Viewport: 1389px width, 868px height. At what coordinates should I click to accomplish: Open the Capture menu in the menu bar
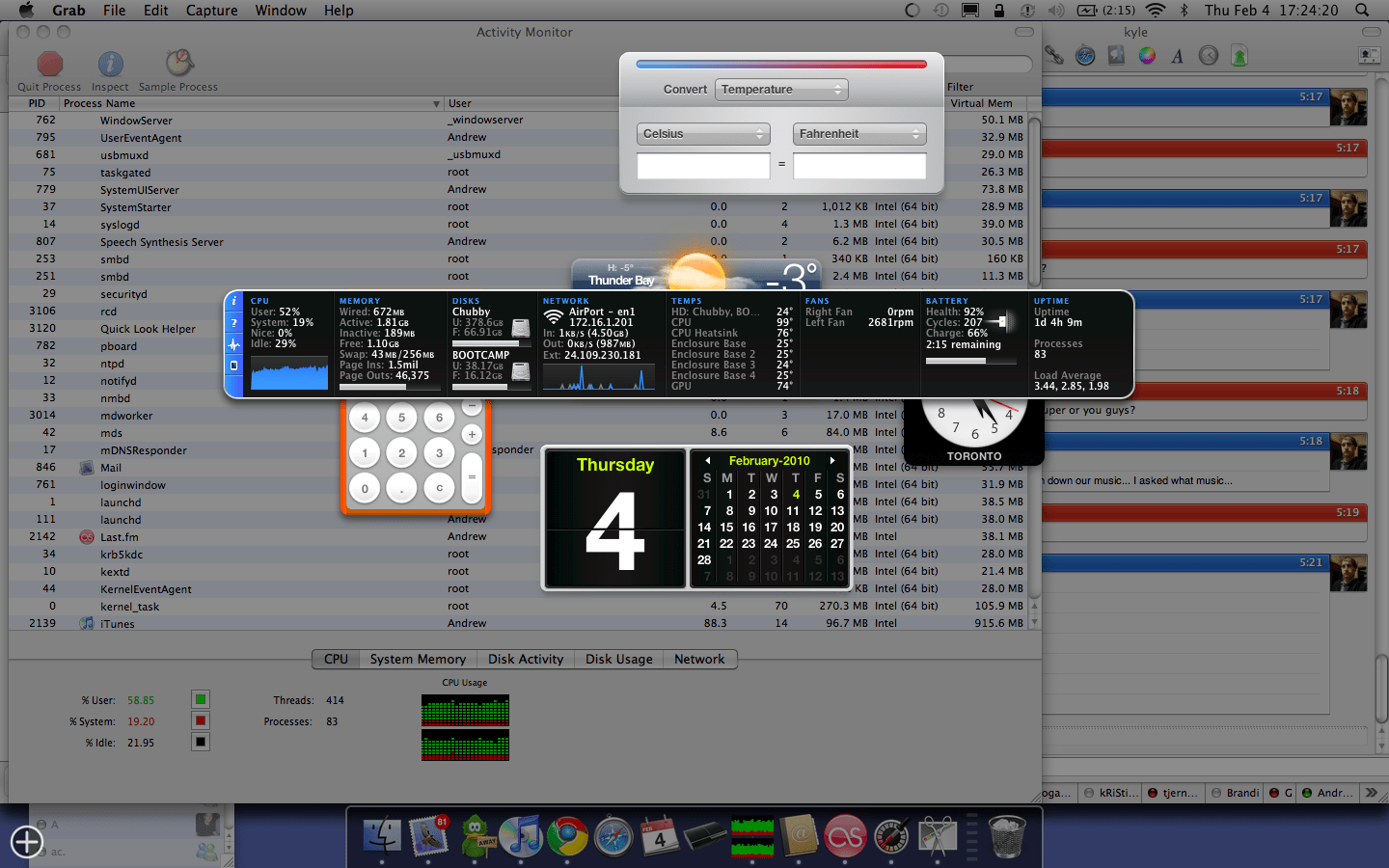pyautogui.click(x=211, y=11)
